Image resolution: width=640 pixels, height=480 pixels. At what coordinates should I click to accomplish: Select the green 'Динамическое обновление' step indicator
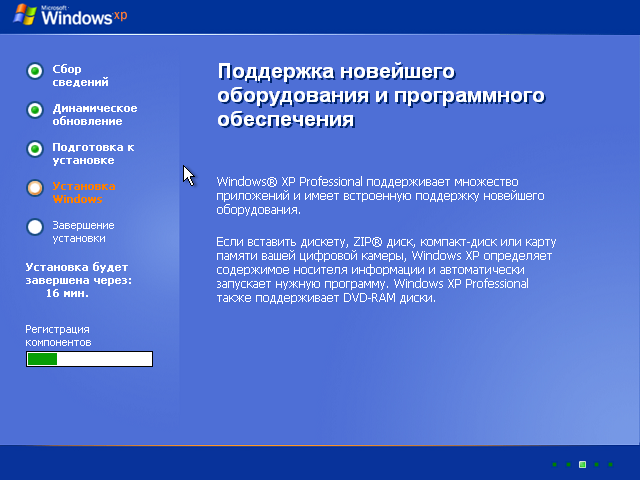pyautogui.click(x=35, y=110)
